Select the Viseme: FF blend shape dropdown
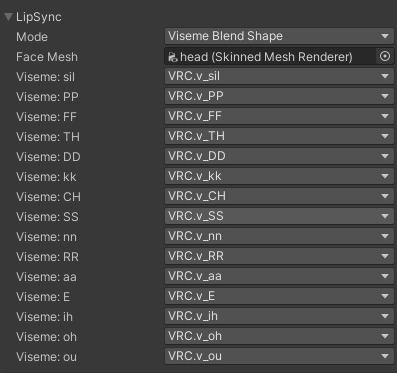Screen dimensions: 397x373 [x=279, y=116]
